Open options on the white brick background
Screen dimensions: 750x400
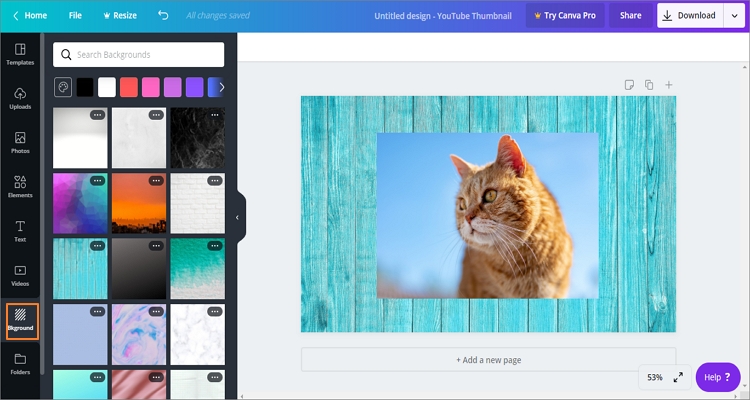coord(215,180)
